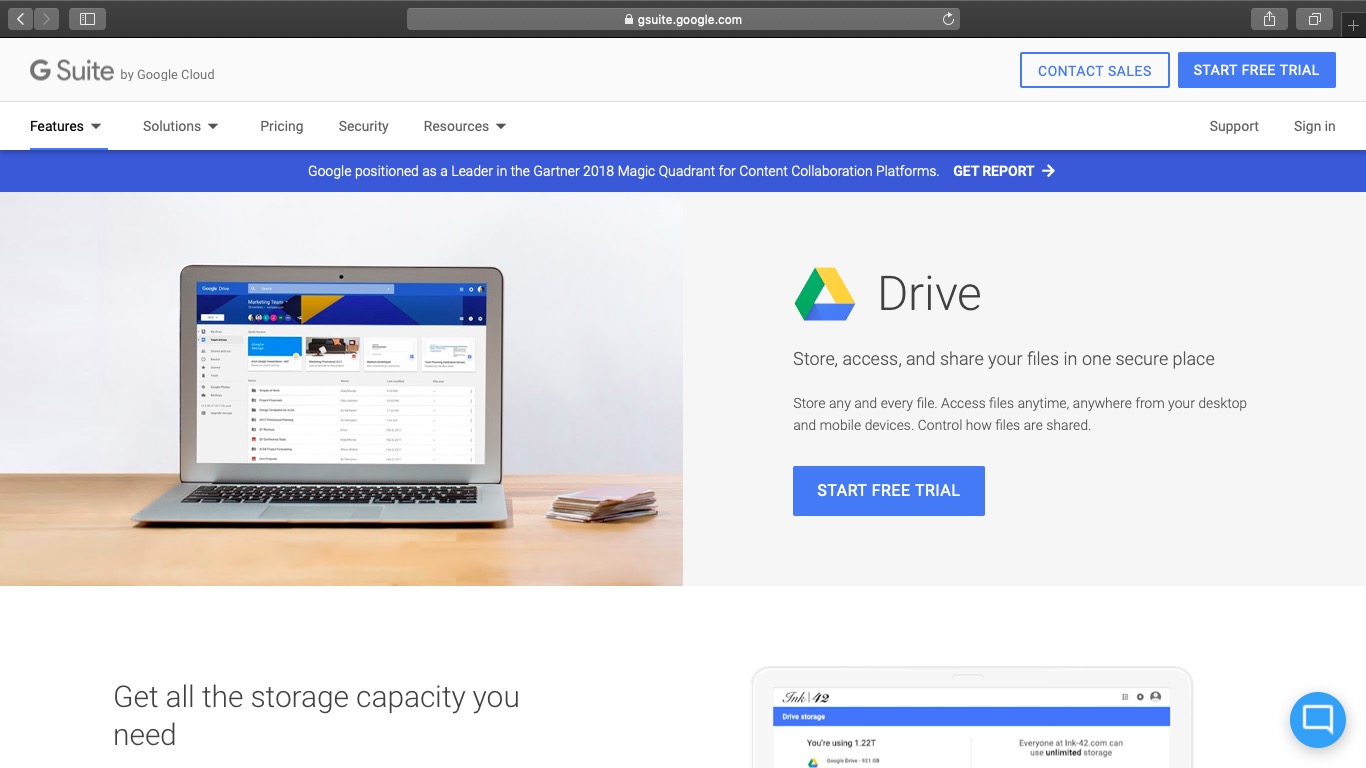Viewport: 1366px width, 768px height.
Task: Toggle the browser sidebar icon
Action: click(87, 18)
